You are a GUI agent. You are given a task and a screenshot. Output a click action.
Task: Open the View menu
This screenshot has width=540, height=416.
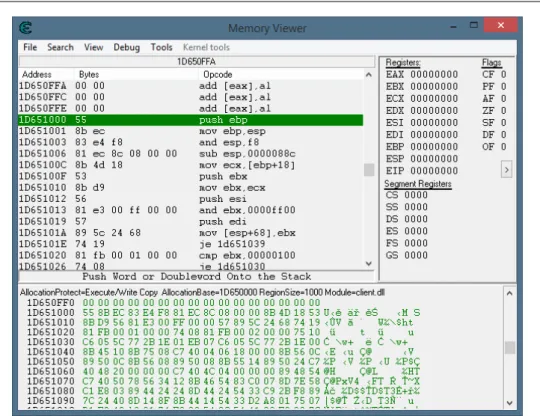click(94, 47)
